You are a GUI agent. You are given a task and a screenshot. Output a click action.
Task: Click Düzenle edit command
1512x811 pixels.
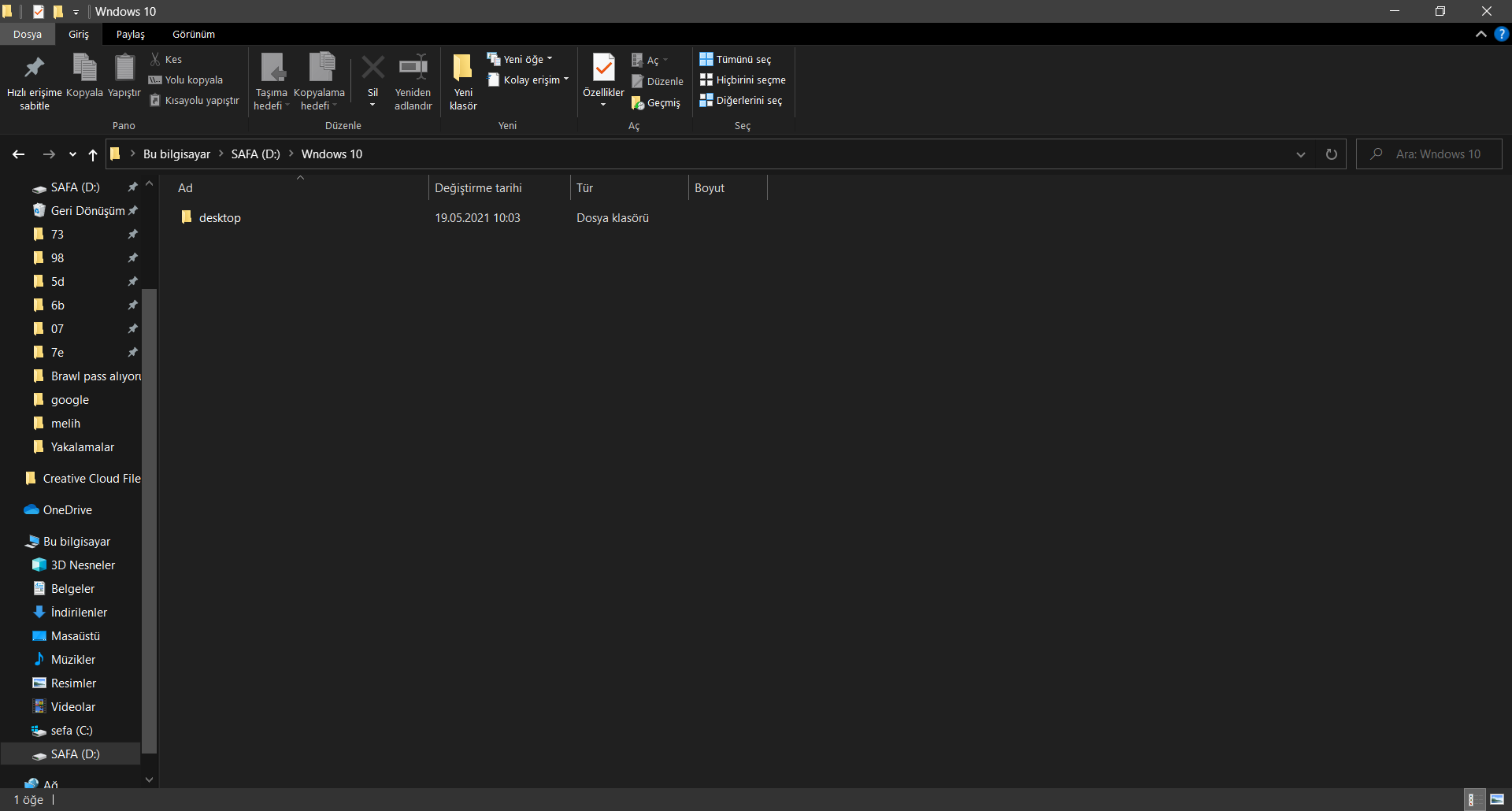(658, 81)
